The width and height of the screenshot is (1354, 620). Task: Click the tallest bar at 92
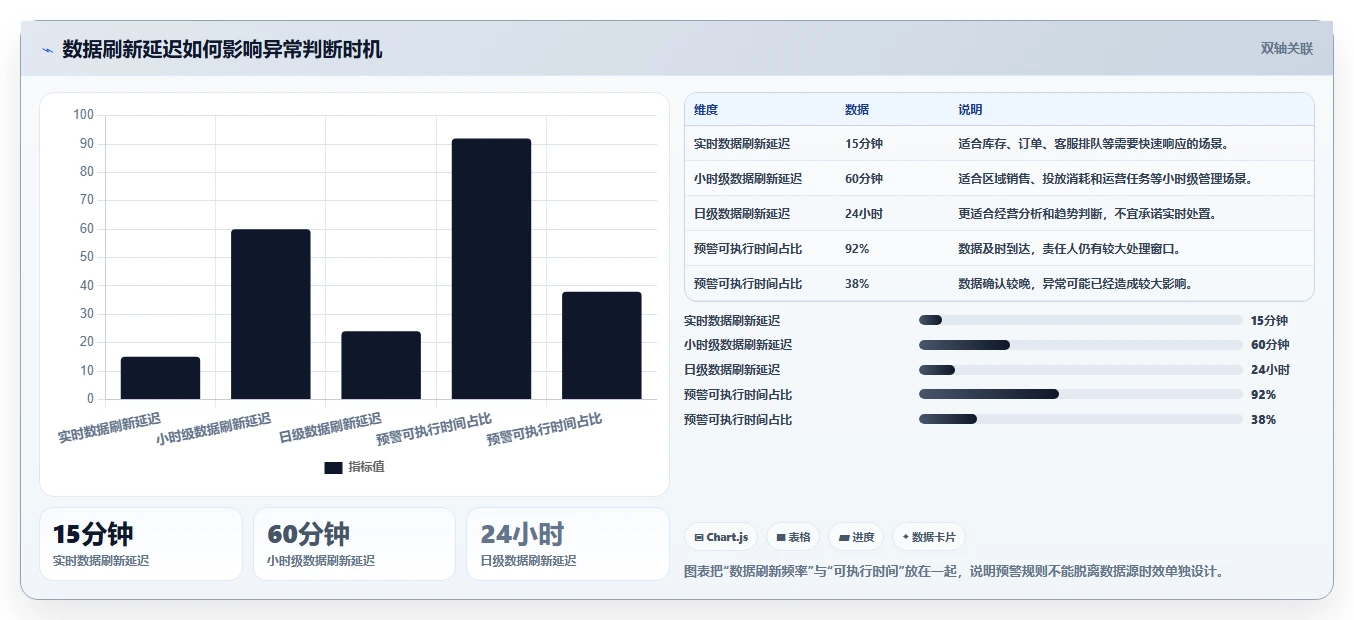[x=491, y=269]
